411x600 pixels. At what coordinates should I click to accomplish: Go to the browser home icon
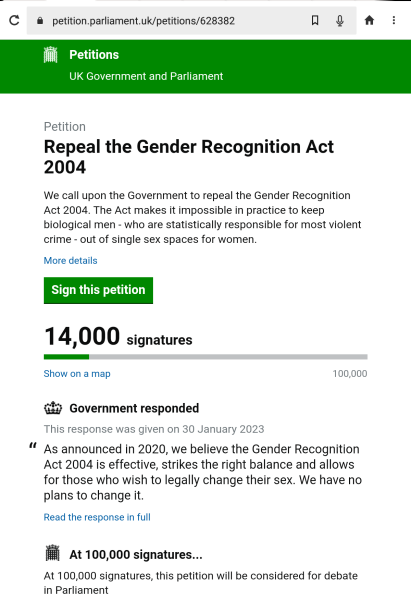coord(369,20)
